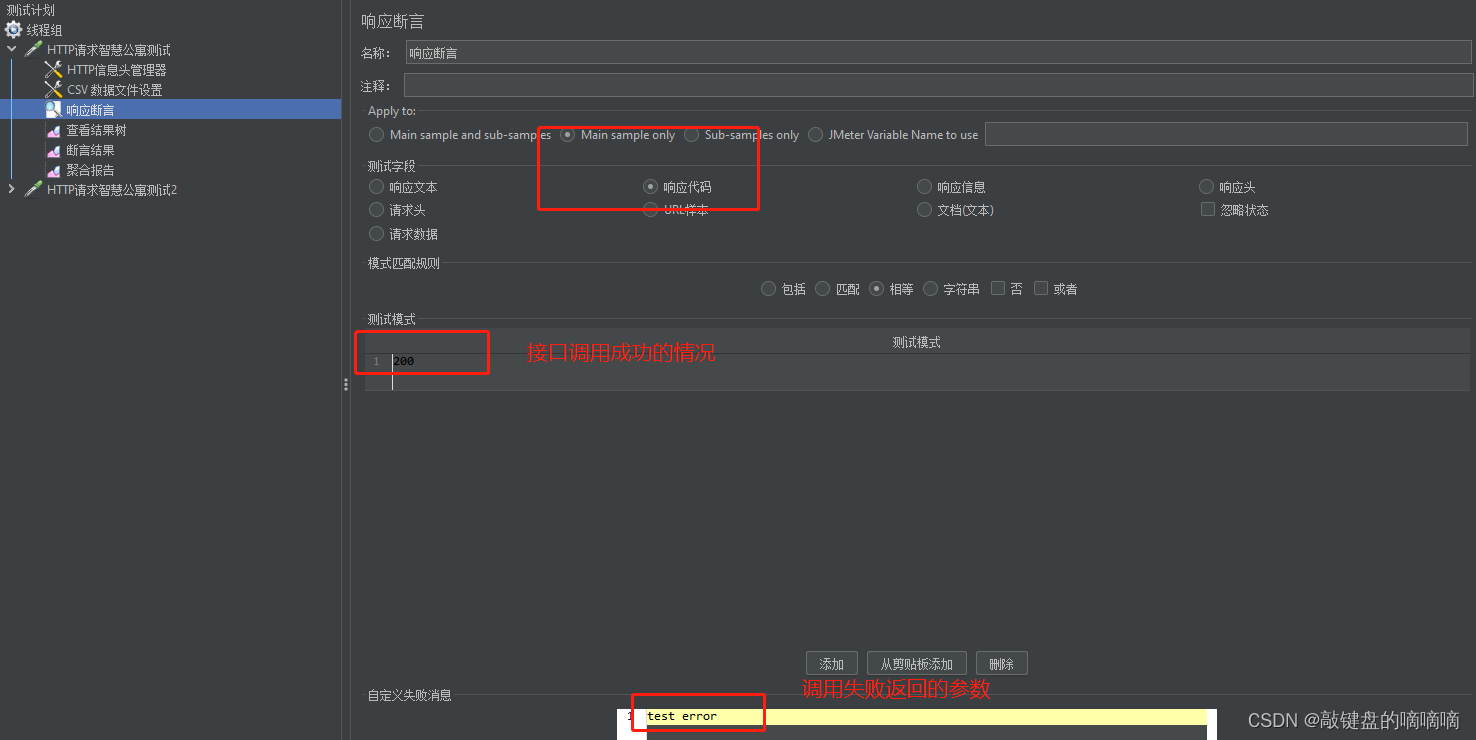Click the 测试模式 table column header
Viewport: 1476px width, 740px height.
click(x=917, y=342)
